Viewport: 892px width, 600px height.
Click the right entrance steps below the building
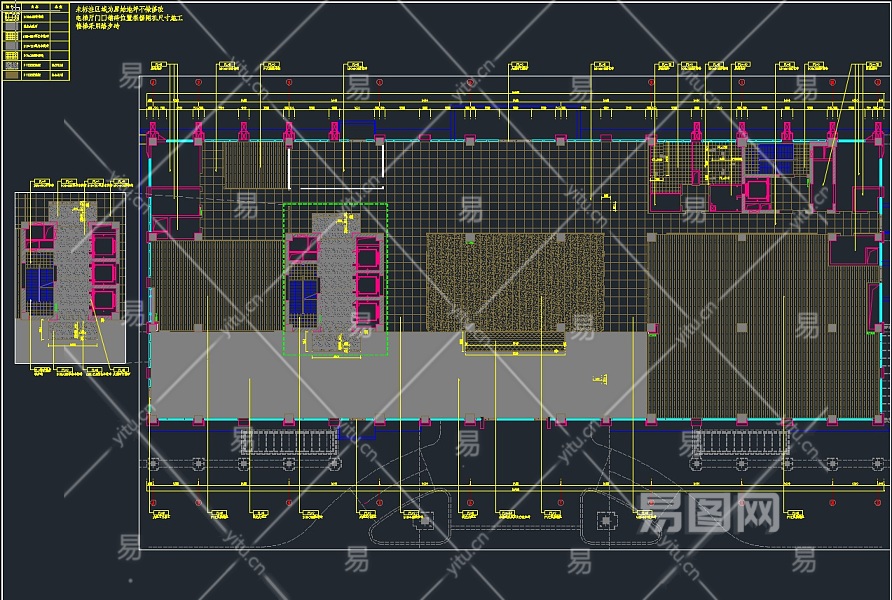click(x=741, y=441)
